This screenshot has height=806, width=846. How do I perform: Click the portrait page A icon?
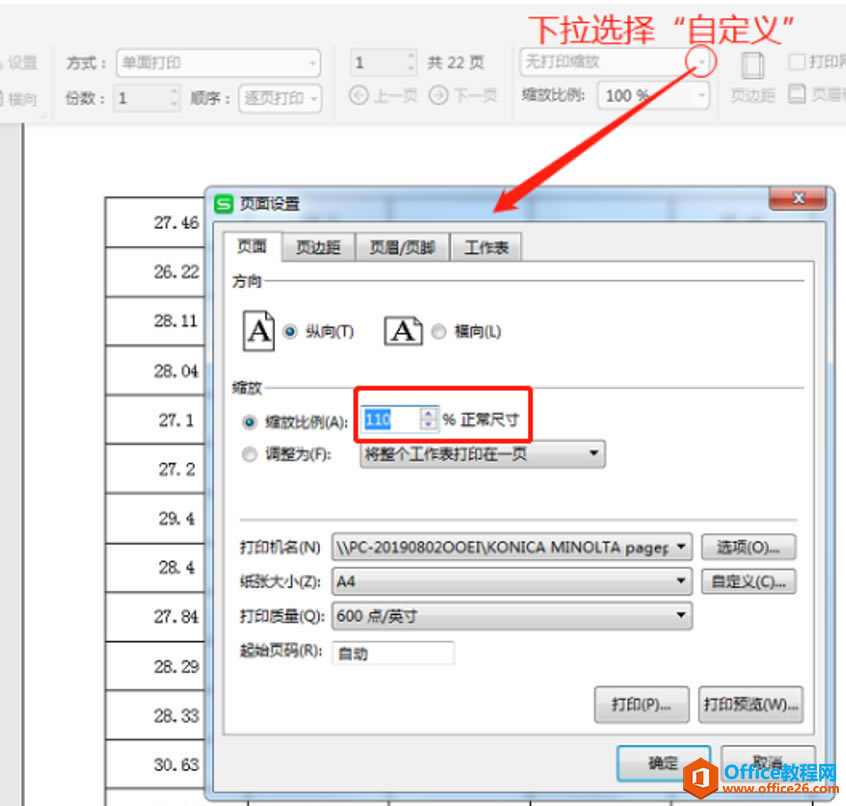point(258,331)
